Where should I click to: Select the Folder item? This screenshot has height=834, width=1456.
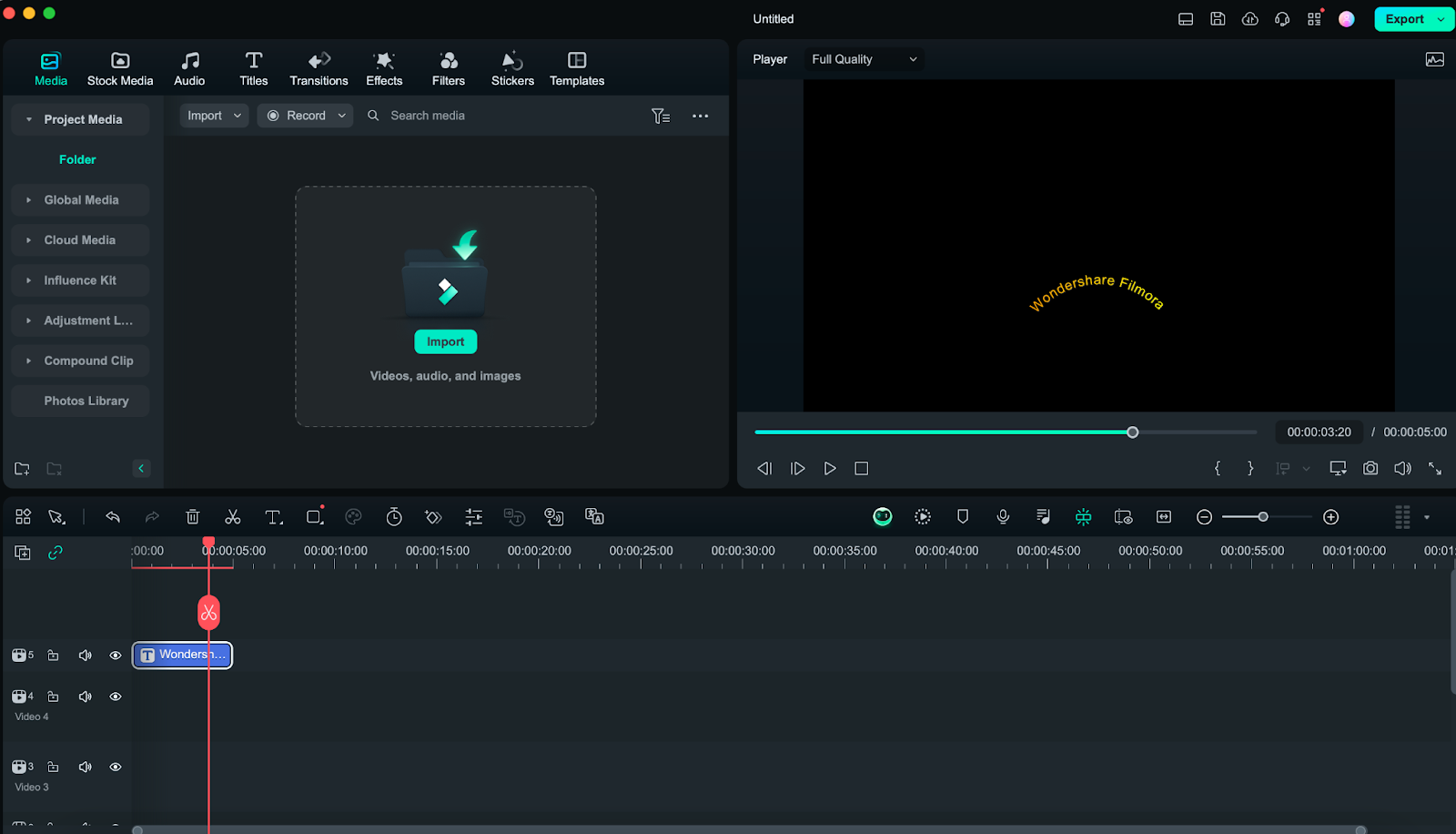[77, 159]
